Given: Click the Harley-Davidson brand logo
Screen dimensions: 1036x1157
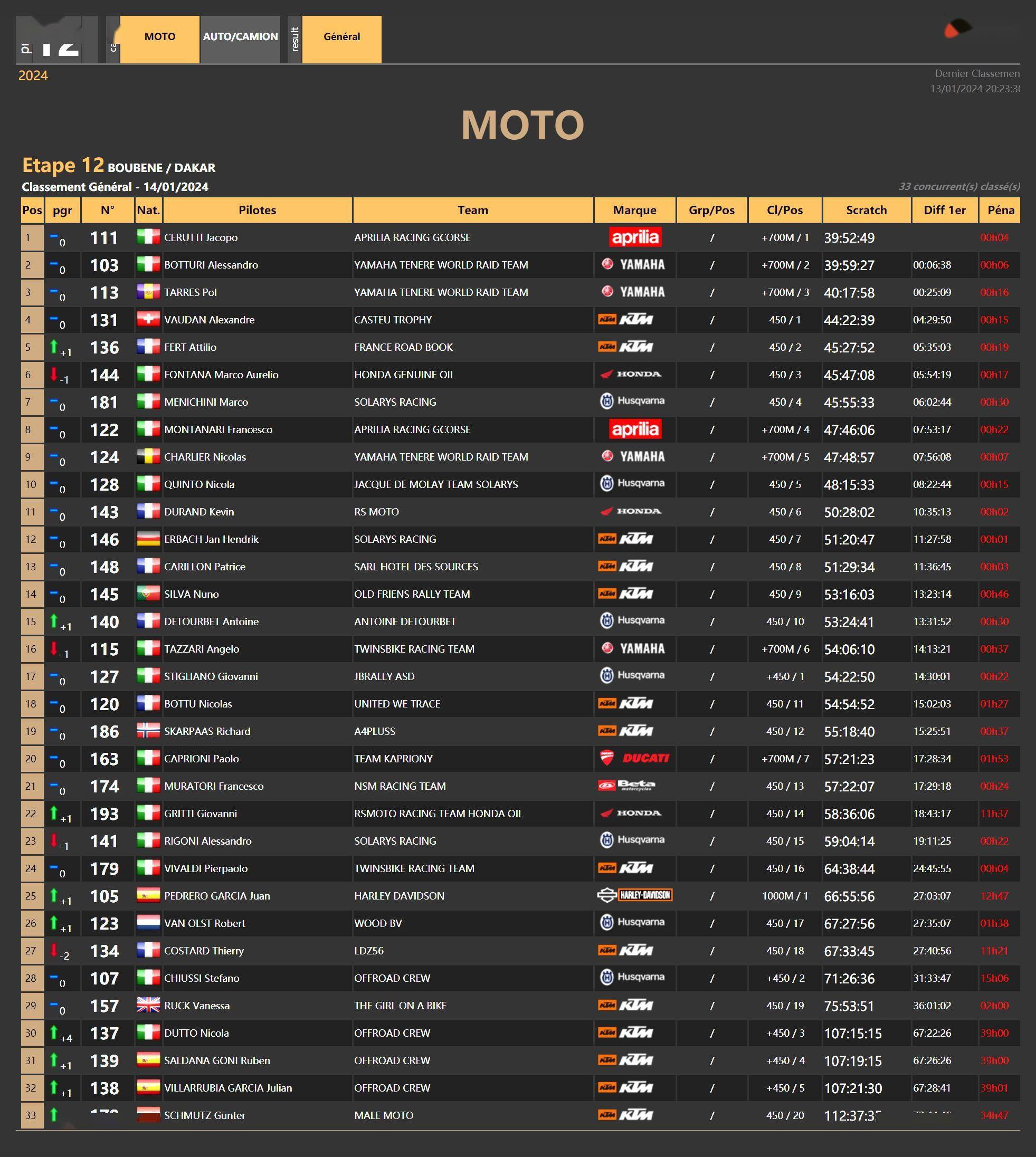Looking at the screenshot, I should [635, 896].
